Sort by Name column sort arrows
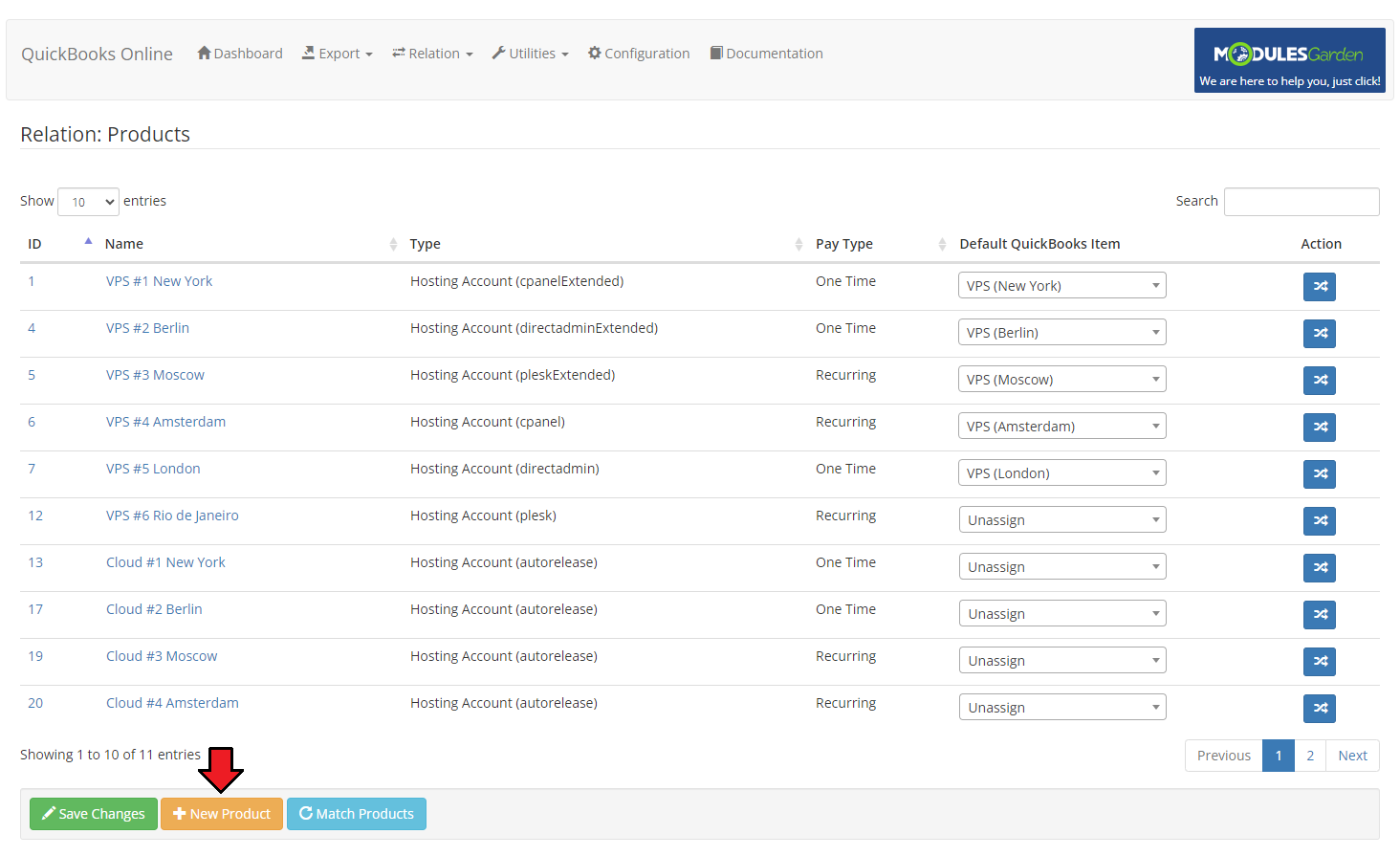 click(x=393, y=244)
